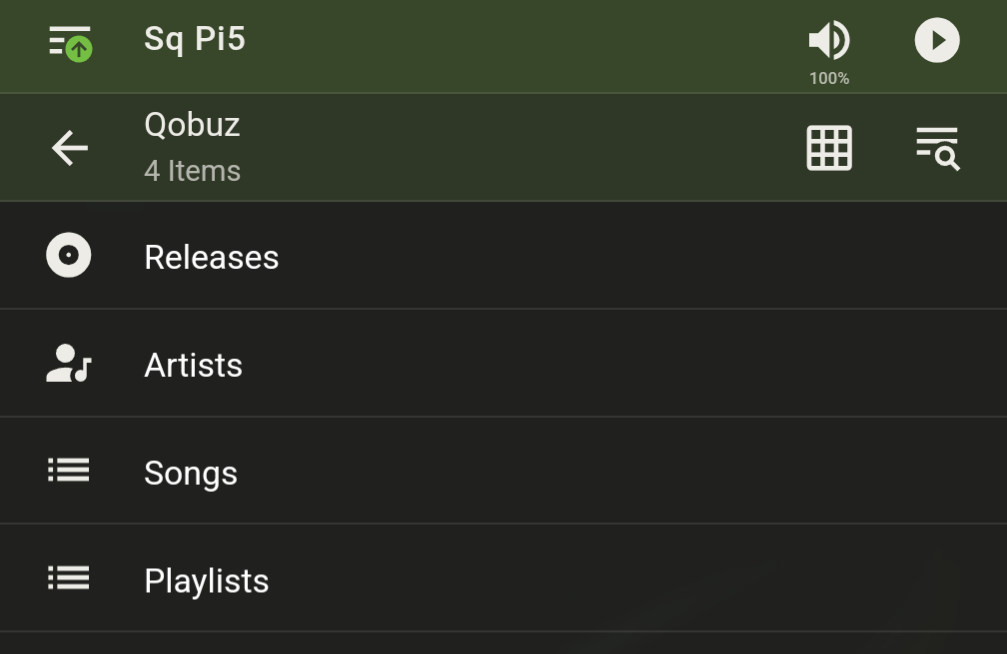This screenshot has width=1007, height=654.
Task: Start playback with the play button
Action: (937, 40)
